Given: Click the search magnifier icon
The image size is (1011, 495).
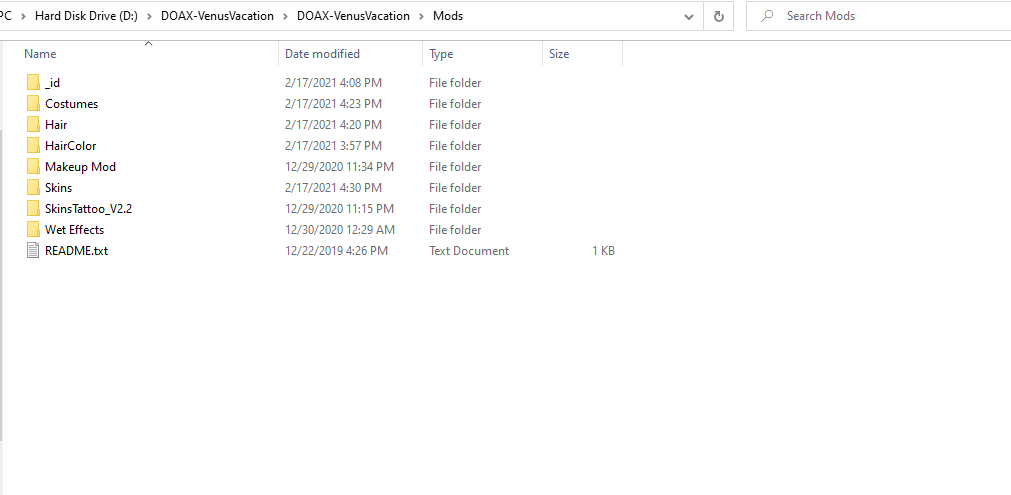Looking at the screenshot, I should click(767, 16).
